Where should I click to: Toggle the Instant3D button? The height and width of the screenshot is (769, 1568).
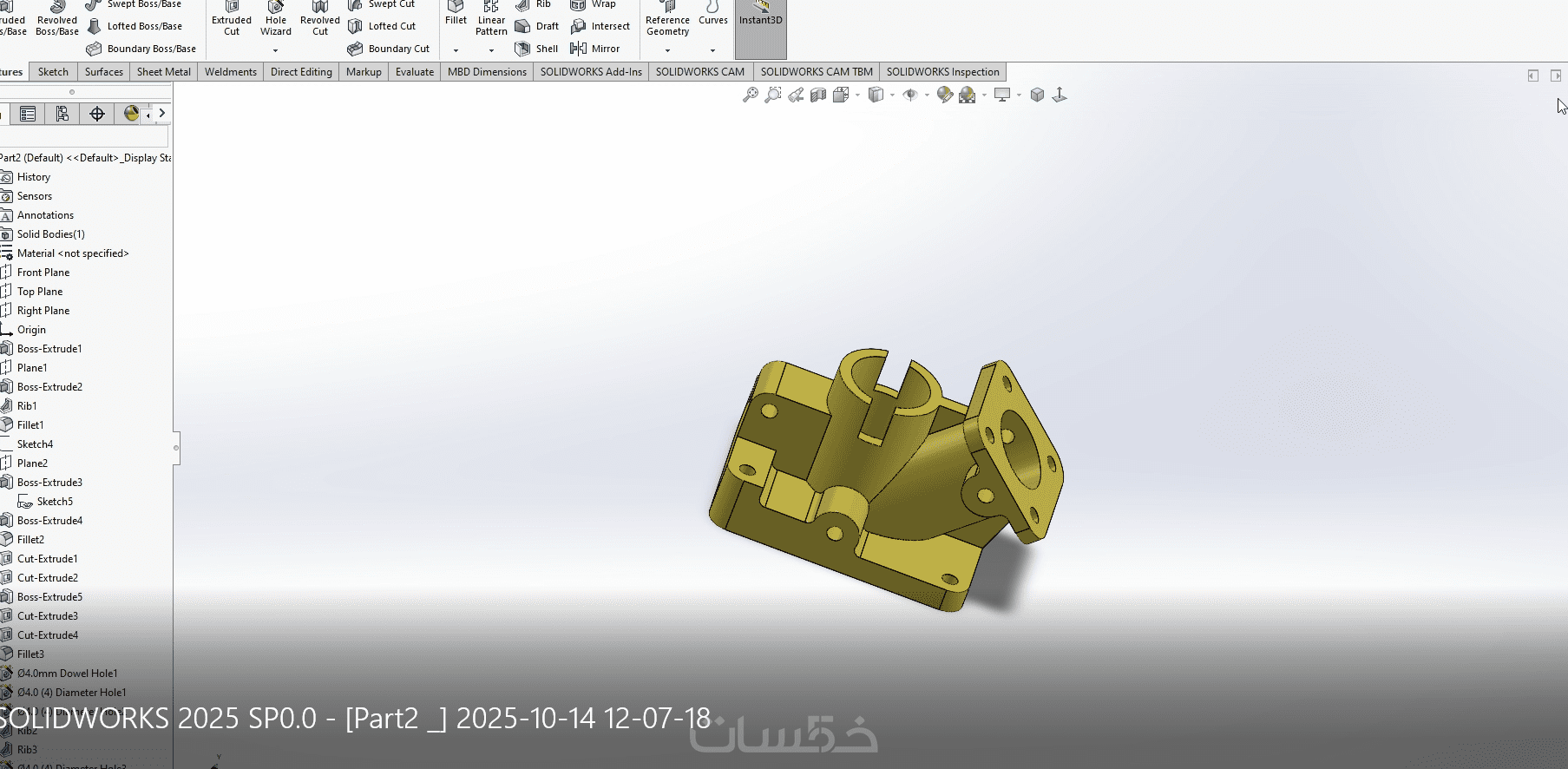[761, 29]
